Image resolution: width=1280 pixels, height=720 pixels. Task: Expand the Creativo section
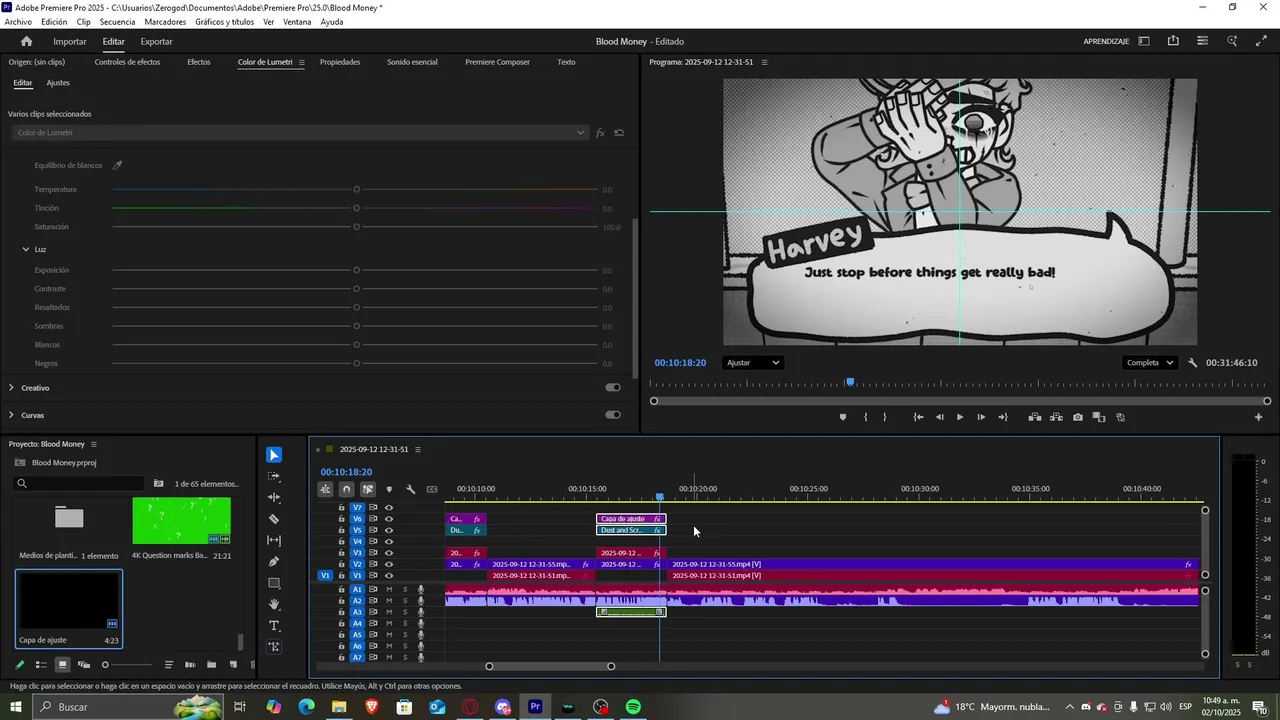click(11, 388)
